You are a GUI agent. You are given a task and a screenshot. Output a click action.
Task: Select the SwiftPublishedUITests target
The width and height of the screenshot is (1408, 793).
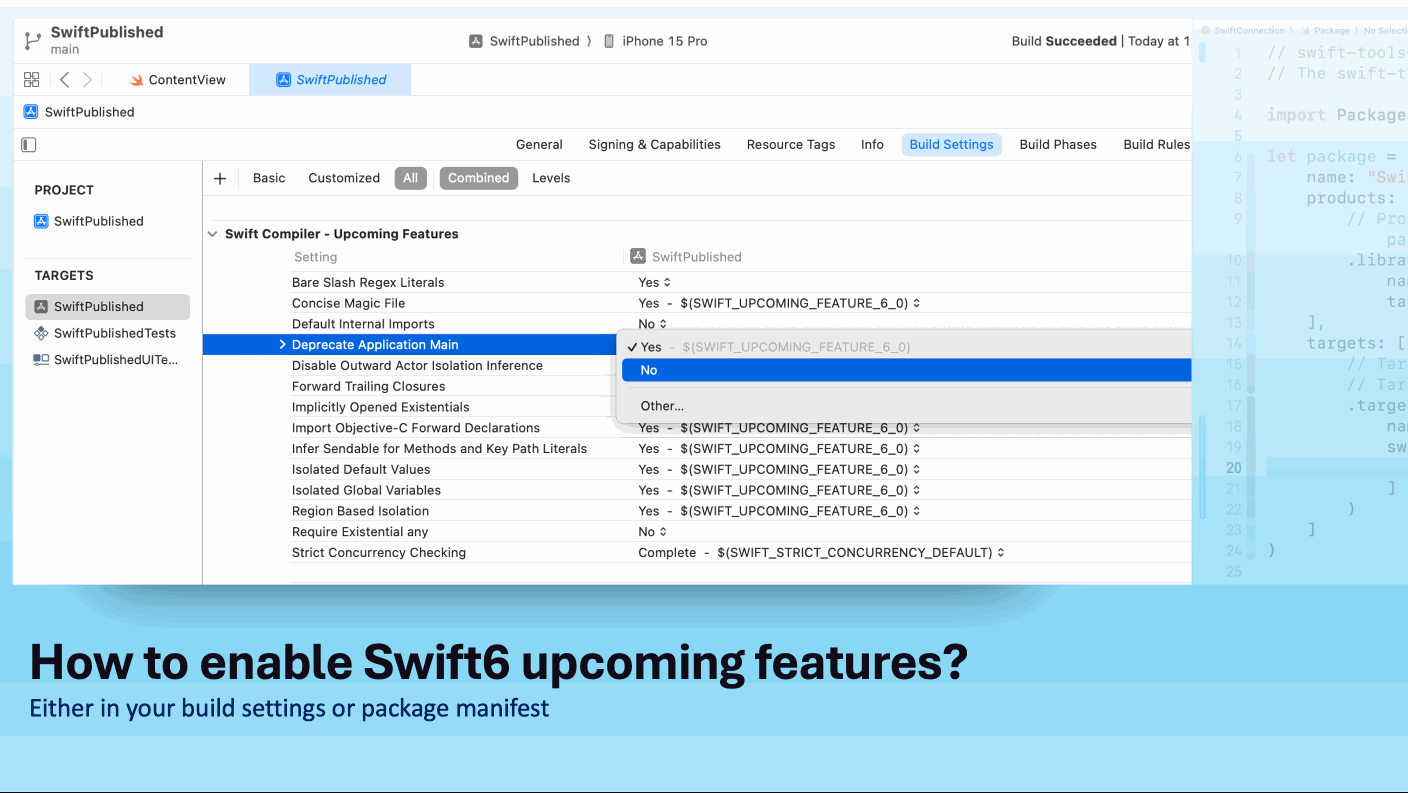point(107,360)
